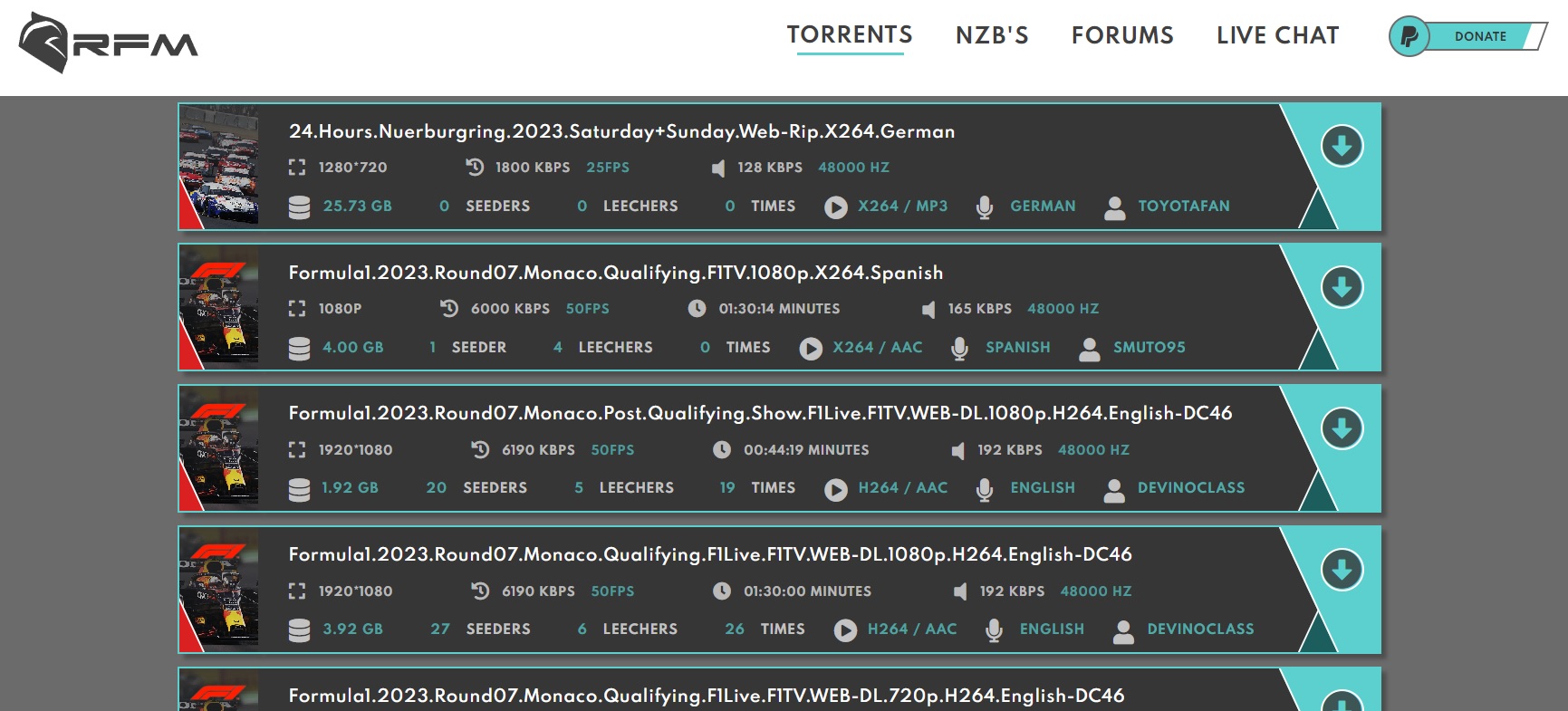Click uploader DEVINOCLASS on 3.92 GB torrent
Screen dimensions: 1568x711
tap(1200, 629)
